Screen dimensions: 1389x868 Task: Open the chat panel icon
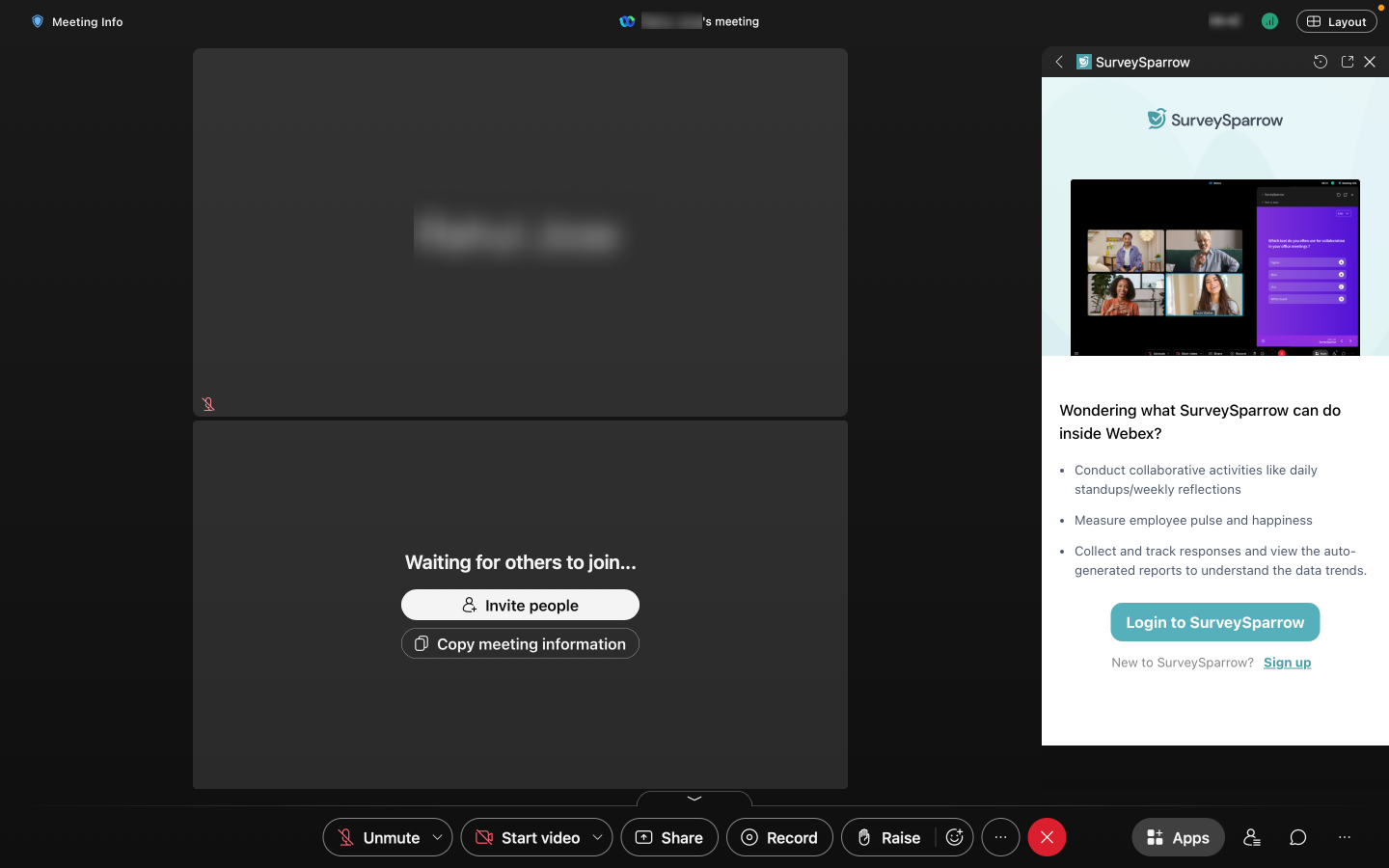(x=1298, y=837)
